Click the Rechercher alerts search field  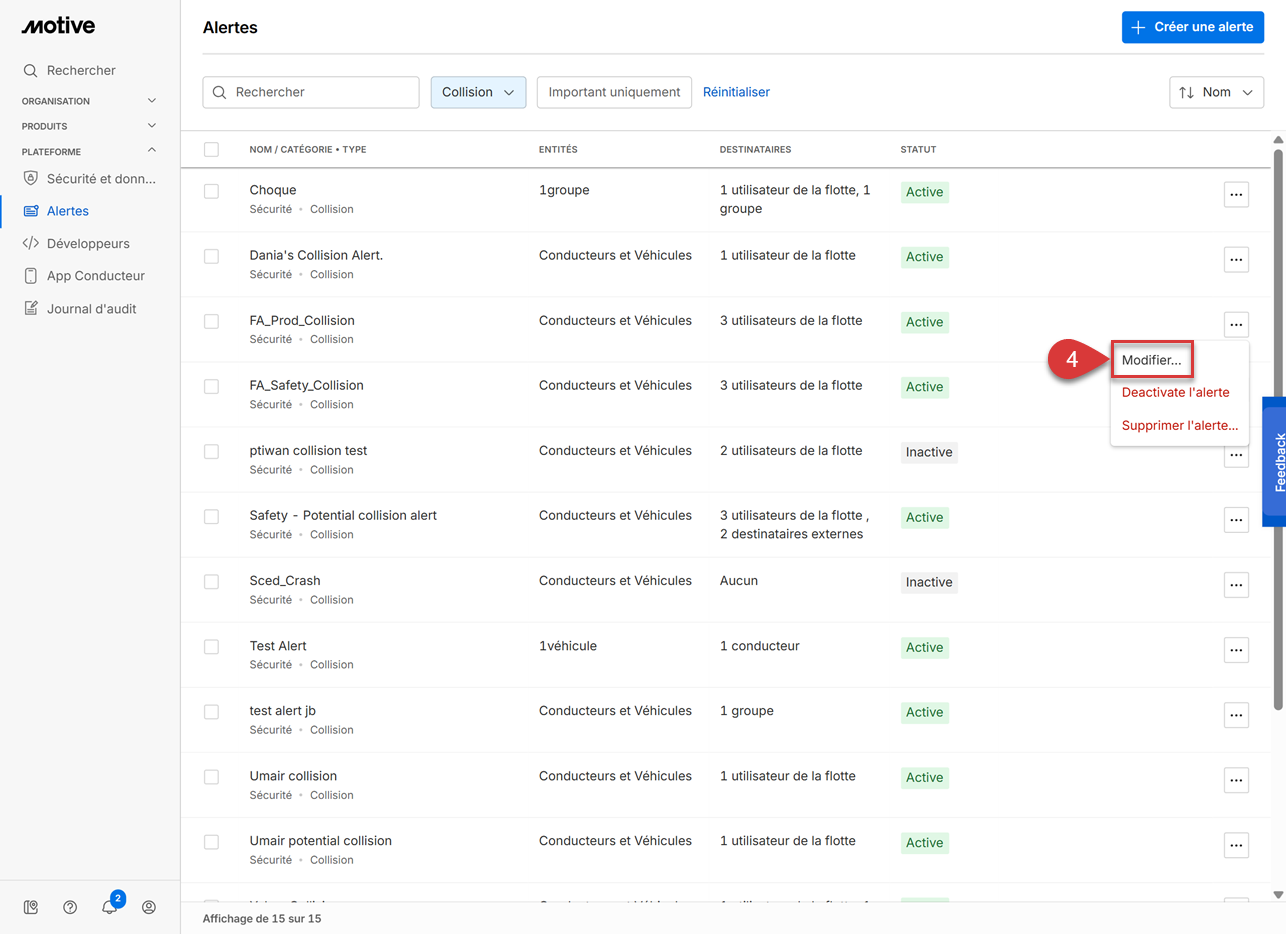(311, 92)
